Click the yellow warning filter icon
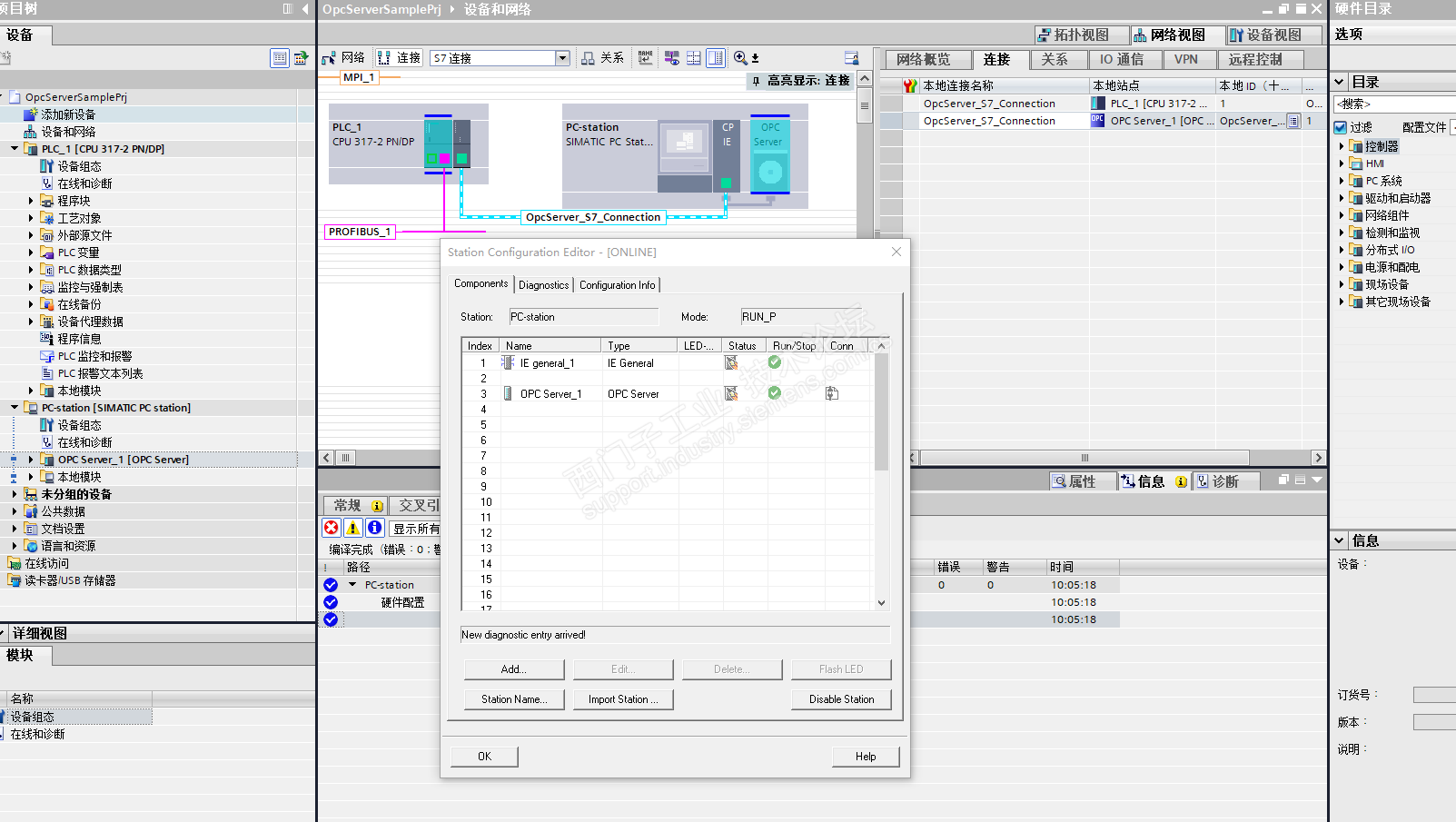The height and width of the screenshot is (822, 1456). 353,528
